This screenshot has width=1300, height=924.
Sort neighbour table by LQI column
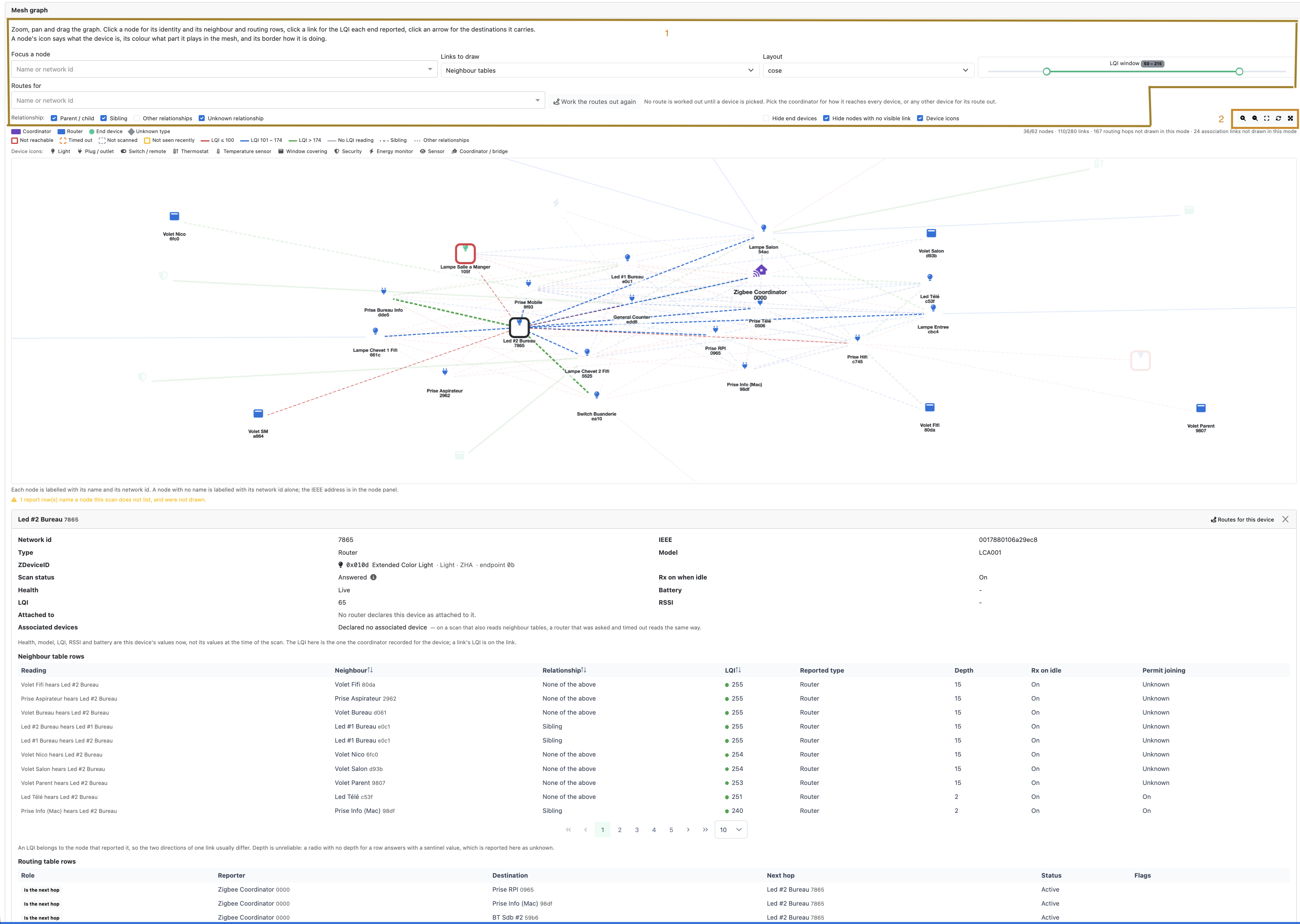[x=733, y=670]
